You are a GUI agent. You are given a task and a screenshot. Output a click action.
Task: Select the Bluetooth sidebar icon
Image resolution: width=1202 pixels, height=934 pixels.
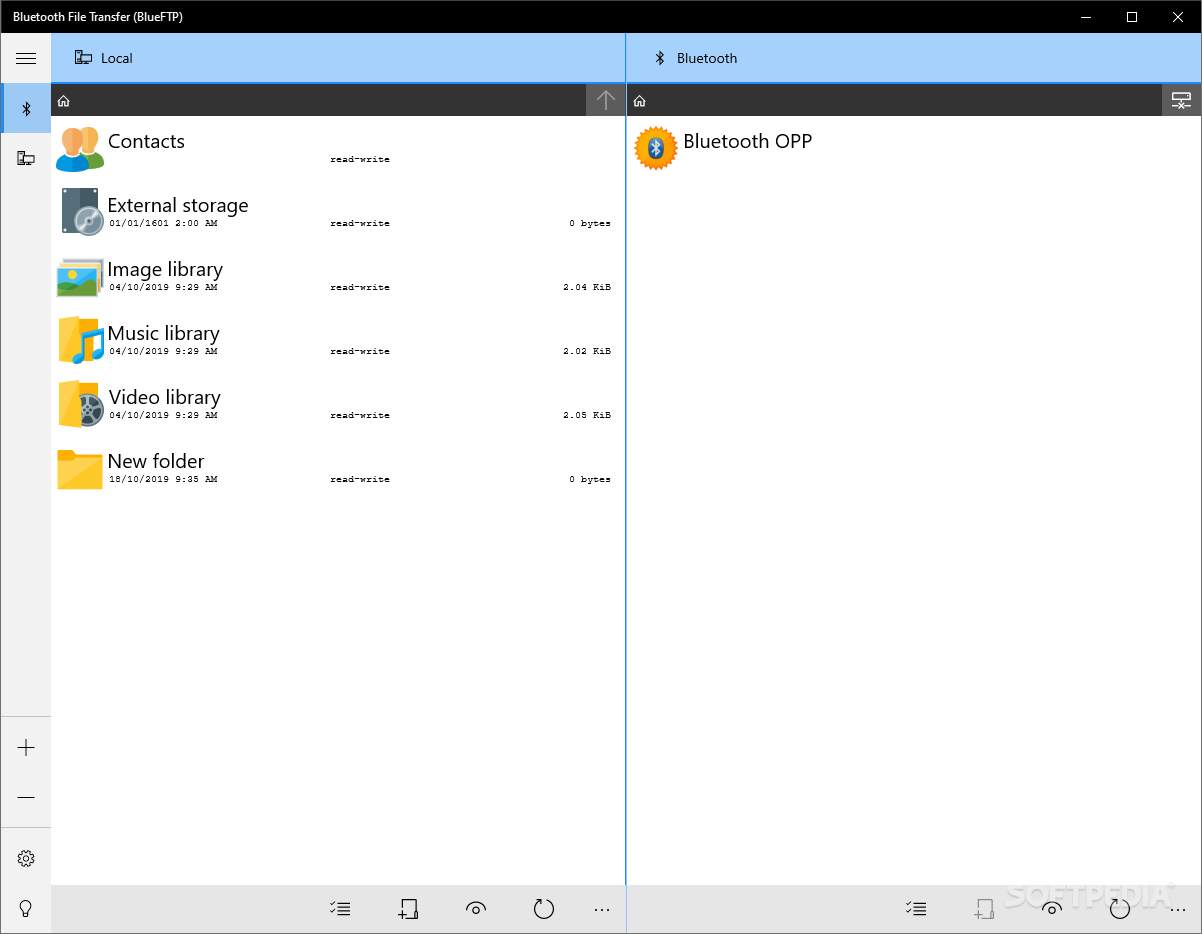click(x=27, y=109)
